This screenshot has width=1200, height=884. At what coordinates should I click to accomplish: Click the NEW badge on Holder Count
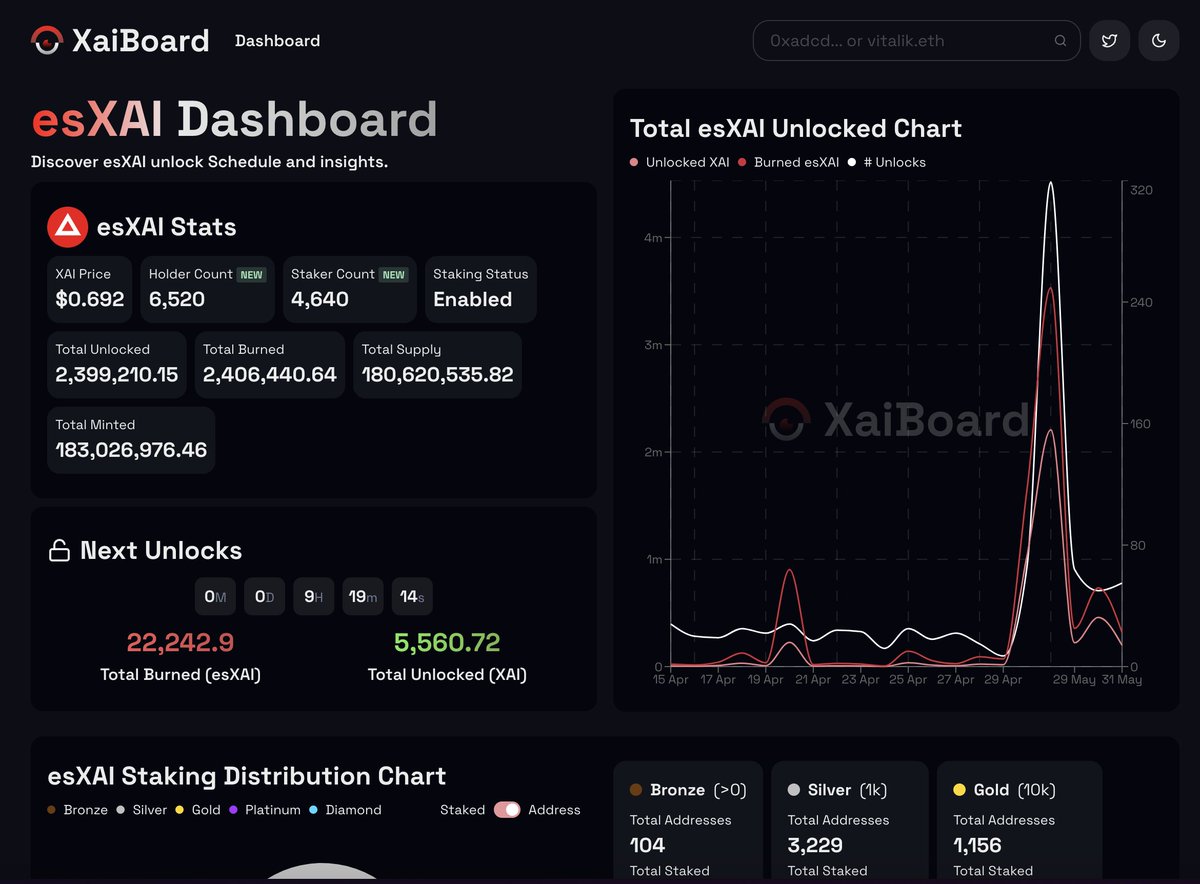251,275
